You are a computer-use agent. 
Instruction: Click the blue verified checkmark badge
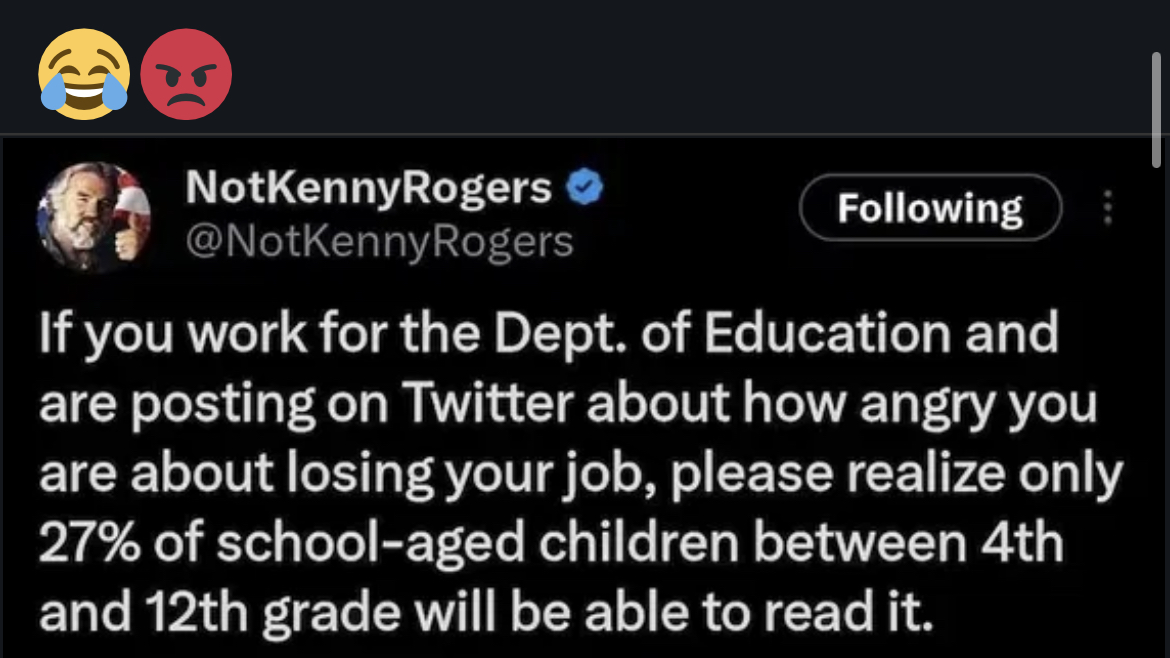point(585,187)
